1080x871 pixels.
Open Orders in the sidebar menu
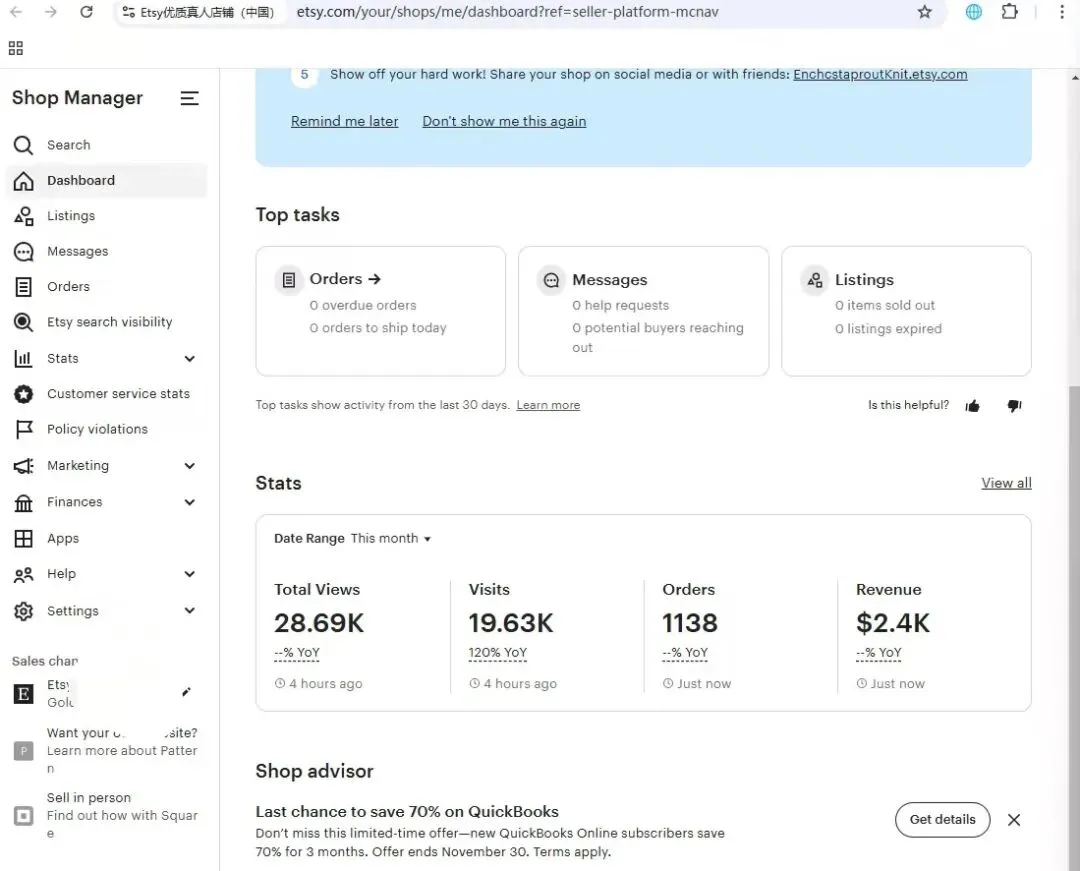click(x=68, y=287)
